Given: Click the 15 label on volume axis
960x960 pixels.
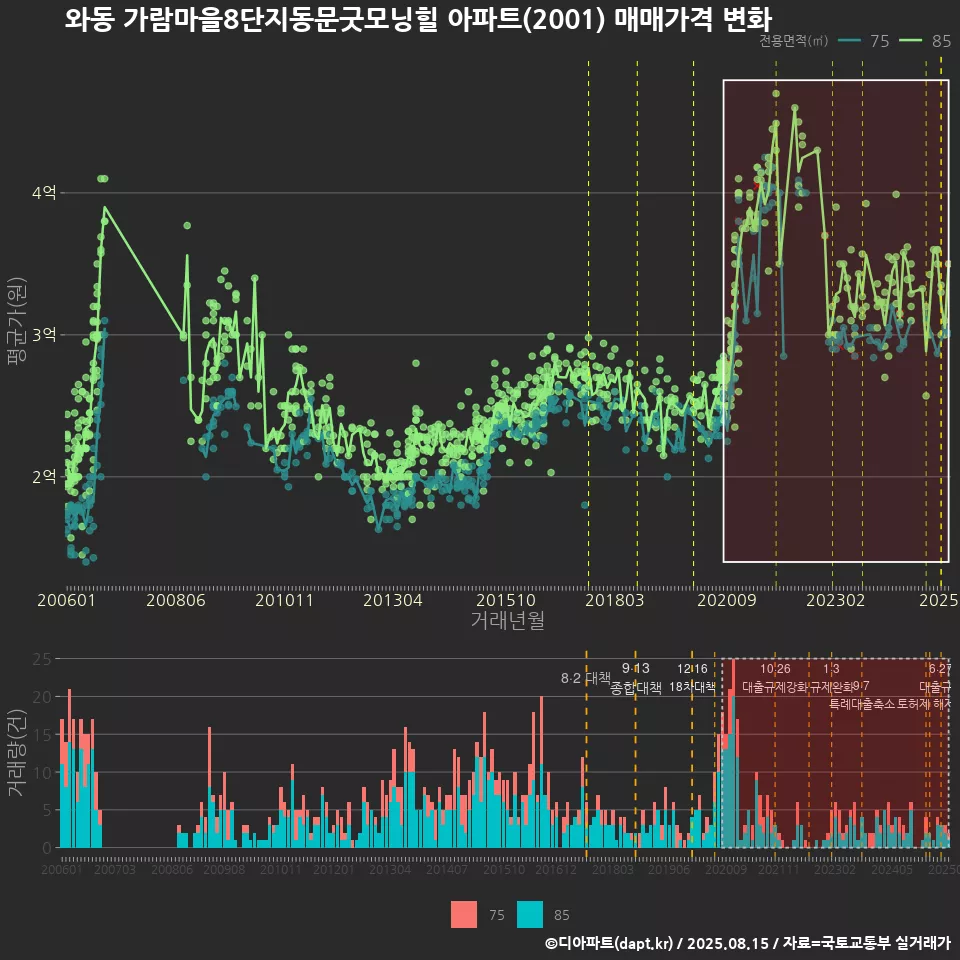Looking at the screenshot, I should click(x=42, y=735).
